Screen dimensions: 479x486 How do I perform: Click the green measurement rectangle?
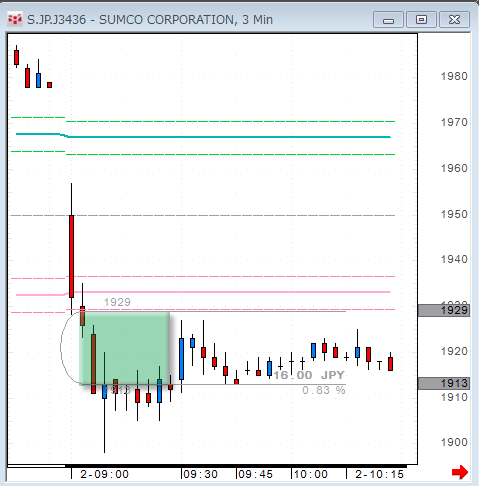(124, 348)
